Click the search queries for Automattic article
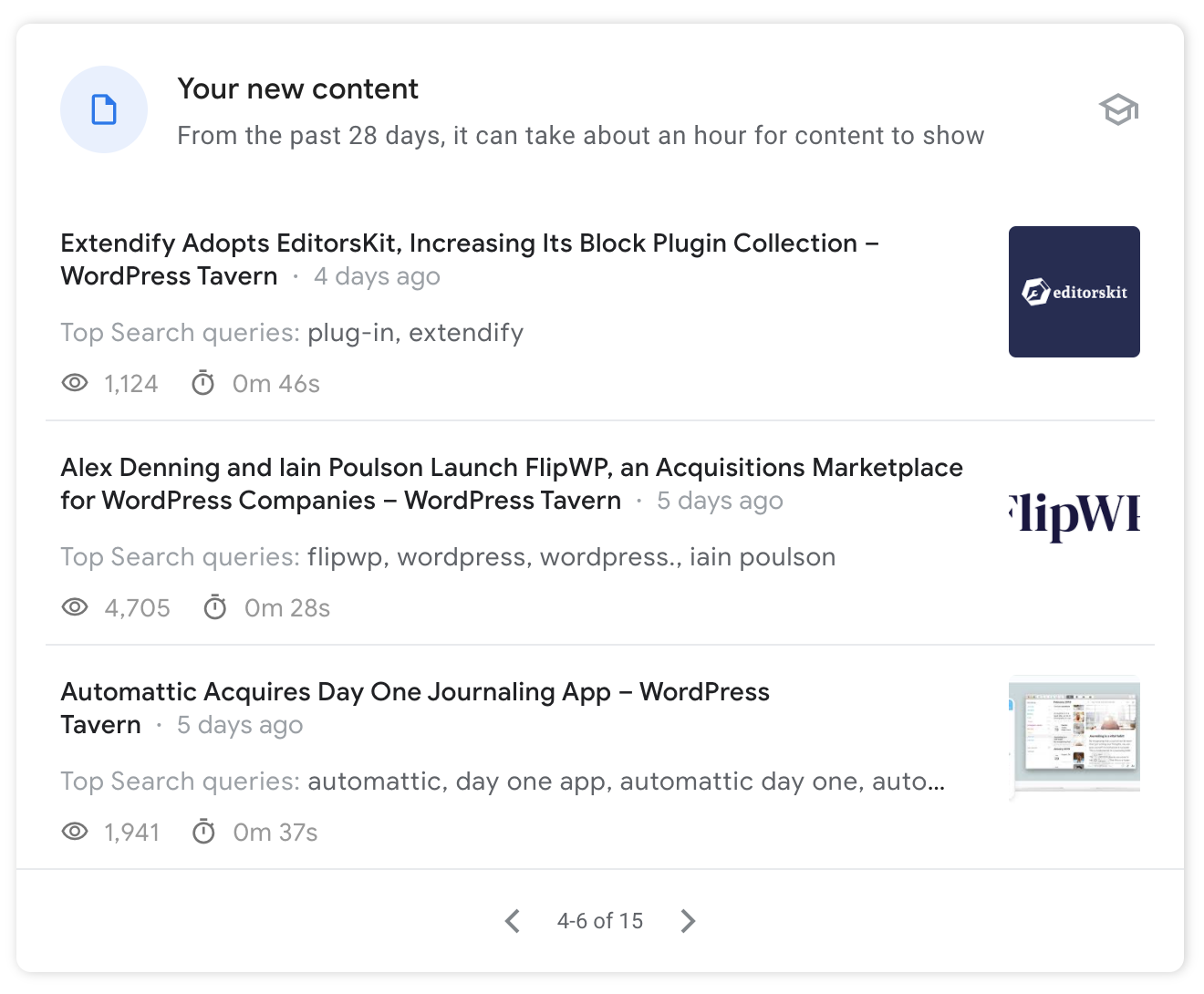 (626, 782)
